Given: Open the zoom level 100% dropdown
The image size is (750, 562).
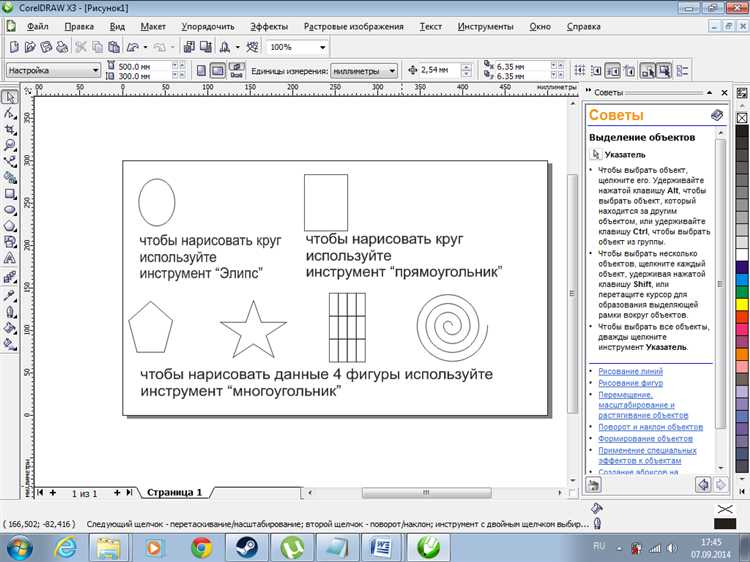Looking at the screenshot, I should coord(323,47).
